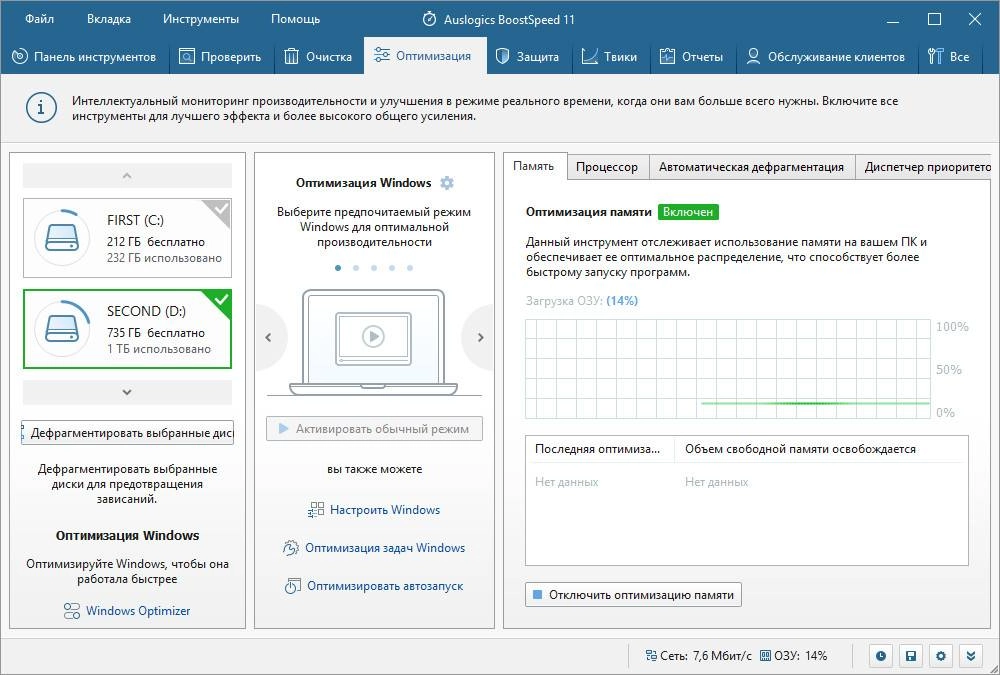Select the third carousel page dot
The height and width of the screenshot is (675, 1000).
pos(374,268)
